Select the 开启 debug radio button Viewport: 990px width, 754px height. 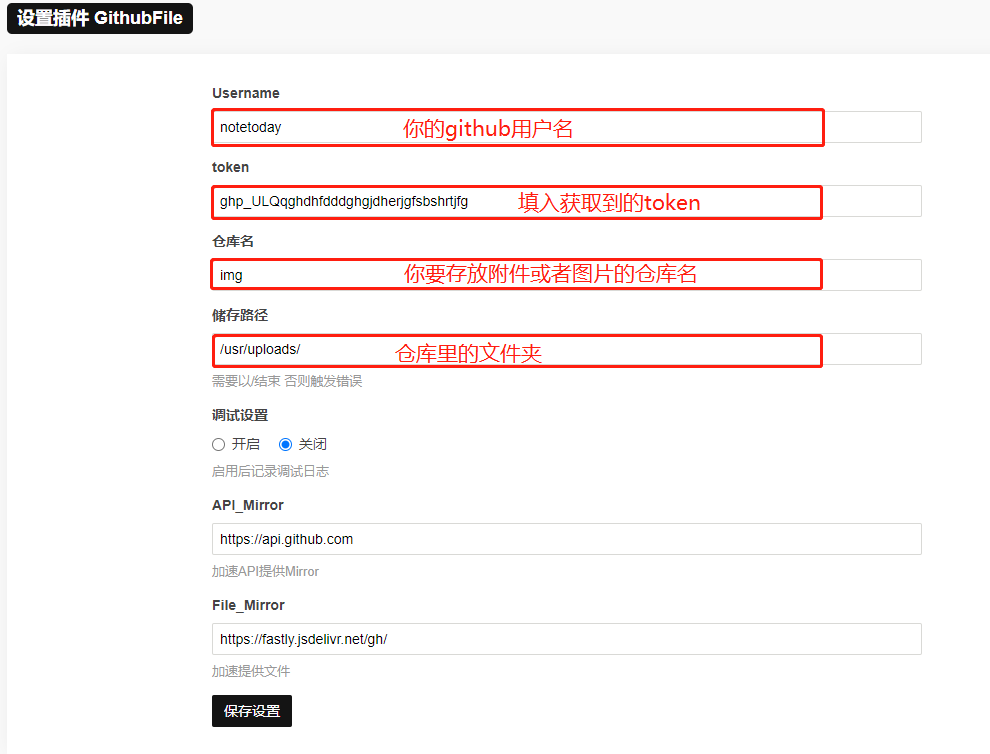[x=218, y=445]
